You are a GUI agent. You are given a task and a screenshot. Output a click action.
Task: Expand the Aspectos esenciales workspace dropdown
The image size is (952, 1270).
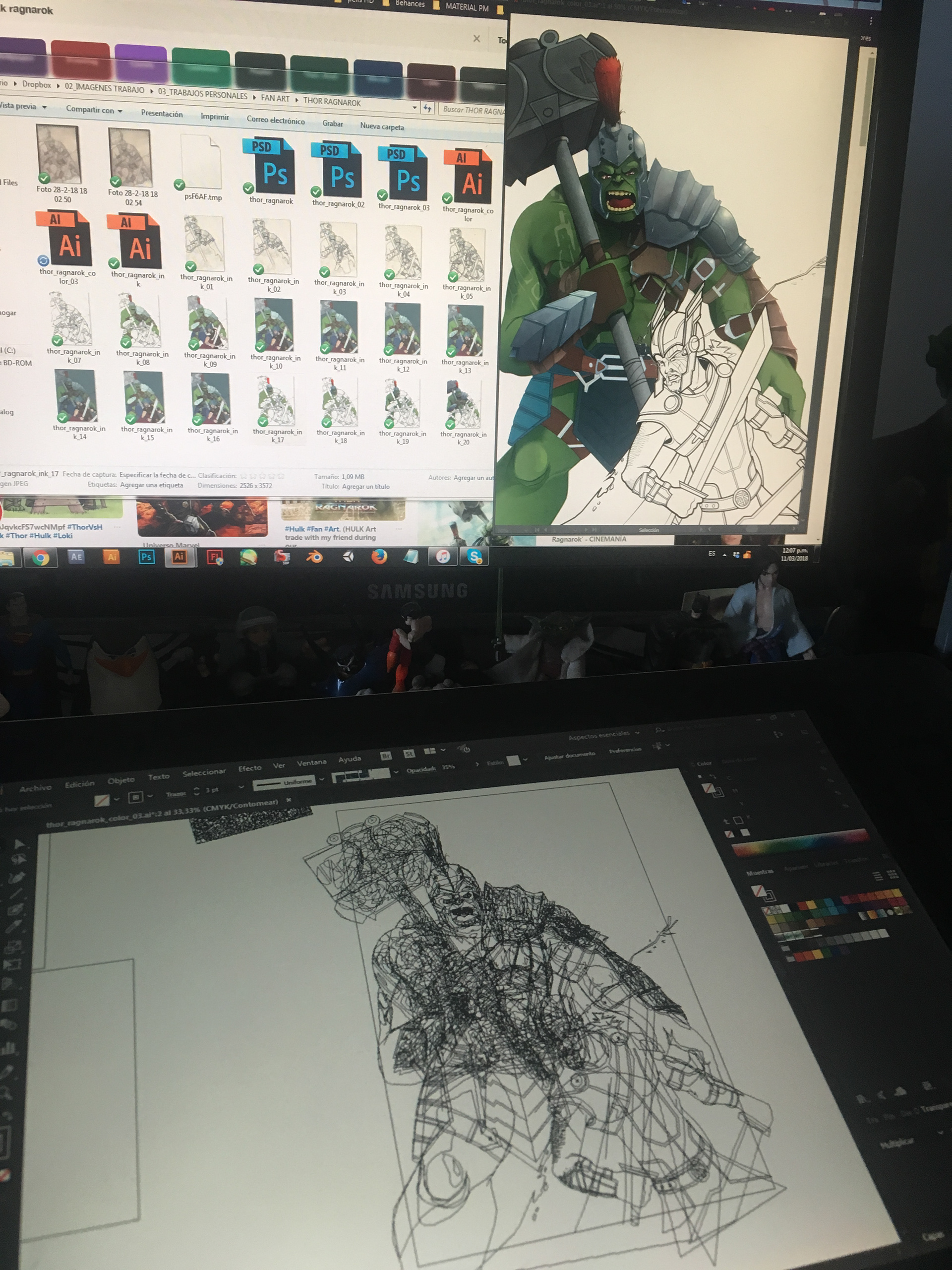(x=638, y=733)
